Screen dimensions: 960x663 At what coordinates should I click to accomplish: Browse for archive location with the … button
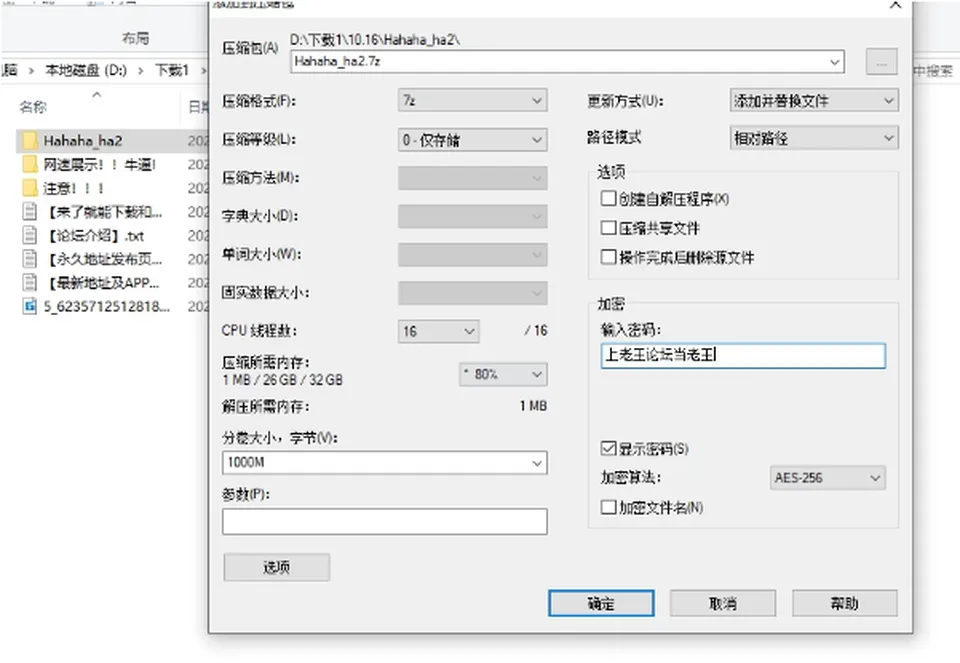pos(882,62)
